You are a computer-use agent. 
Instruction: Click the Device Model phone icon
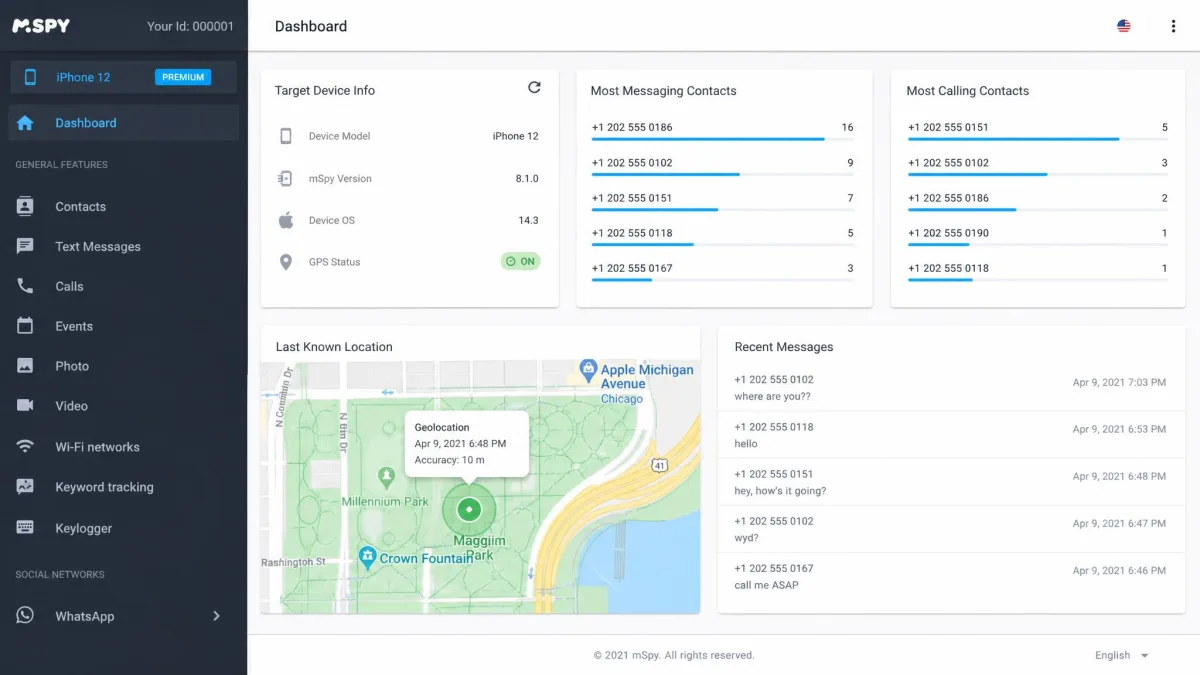[286, 136]
